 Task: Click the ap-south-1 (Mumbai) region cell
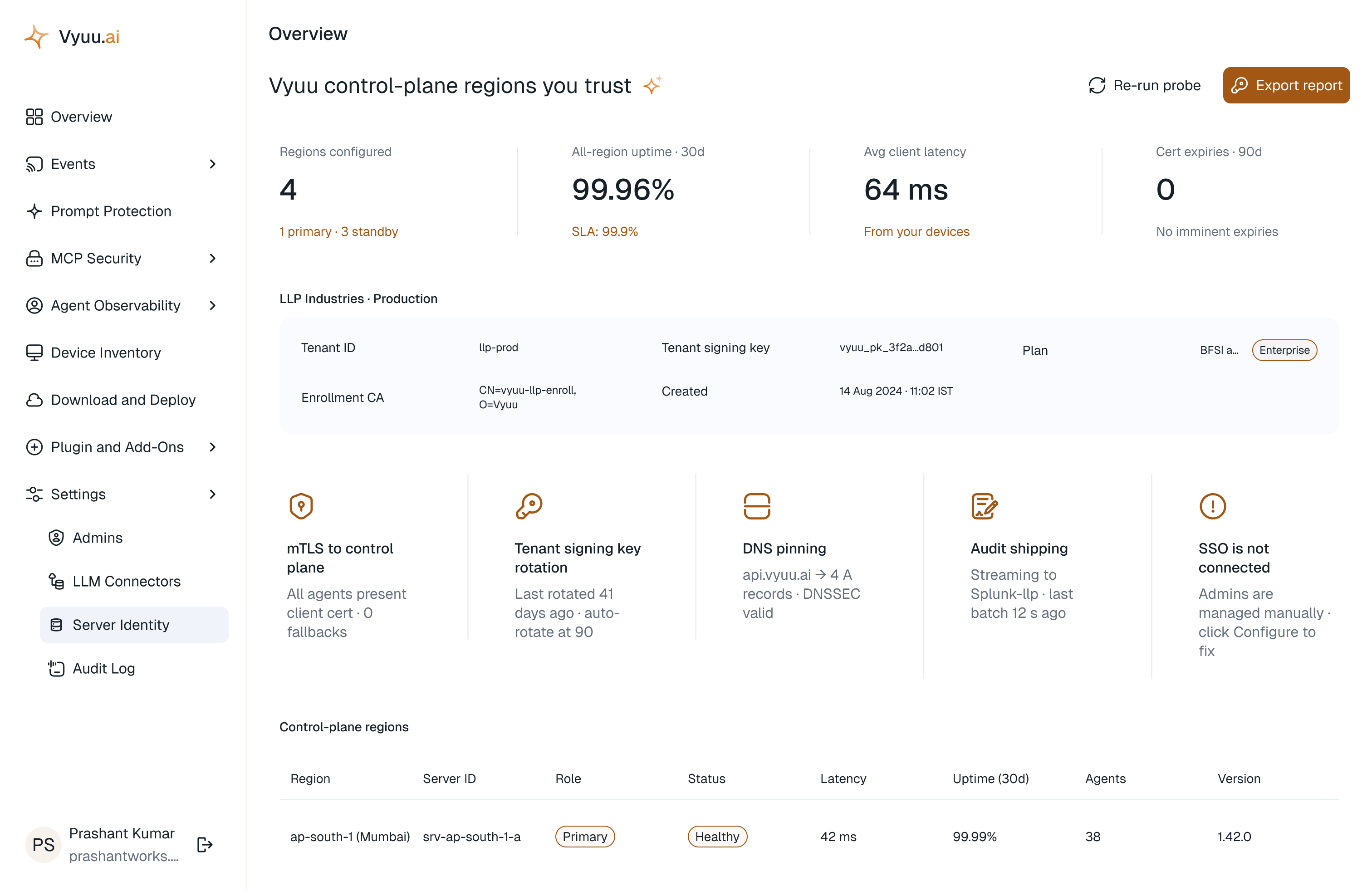[350, 837]
